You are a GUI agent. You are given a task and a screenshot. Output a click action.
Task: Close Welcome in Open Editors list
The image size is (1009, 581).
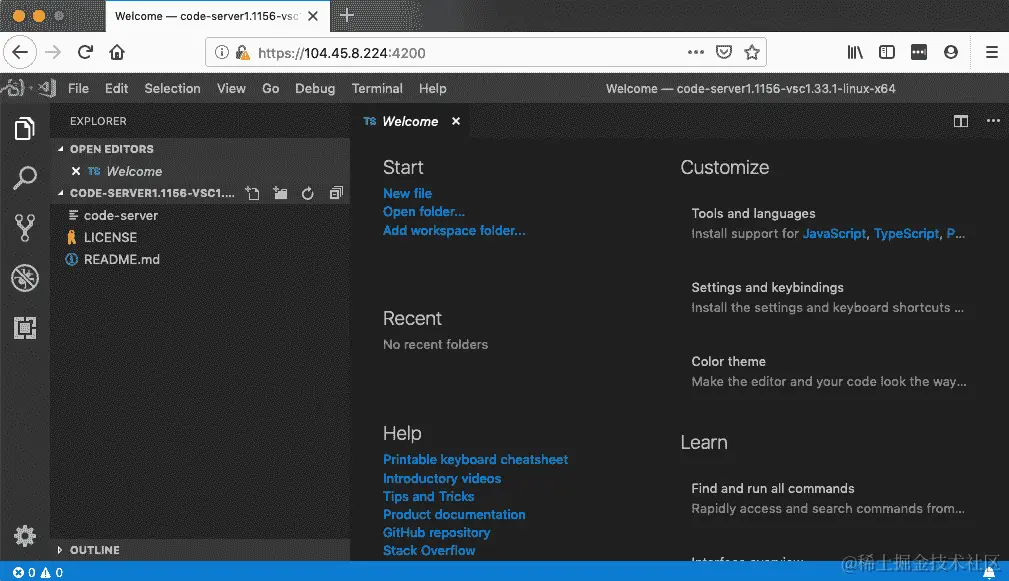(x=76, y=171)
